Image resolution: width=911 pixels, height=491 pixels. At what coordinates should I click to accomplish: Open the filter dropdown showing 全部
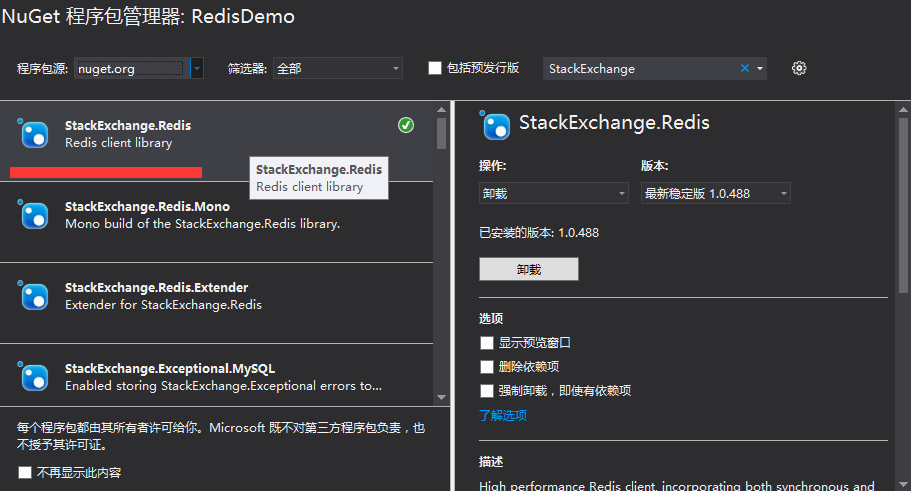[x=338, y=69]
